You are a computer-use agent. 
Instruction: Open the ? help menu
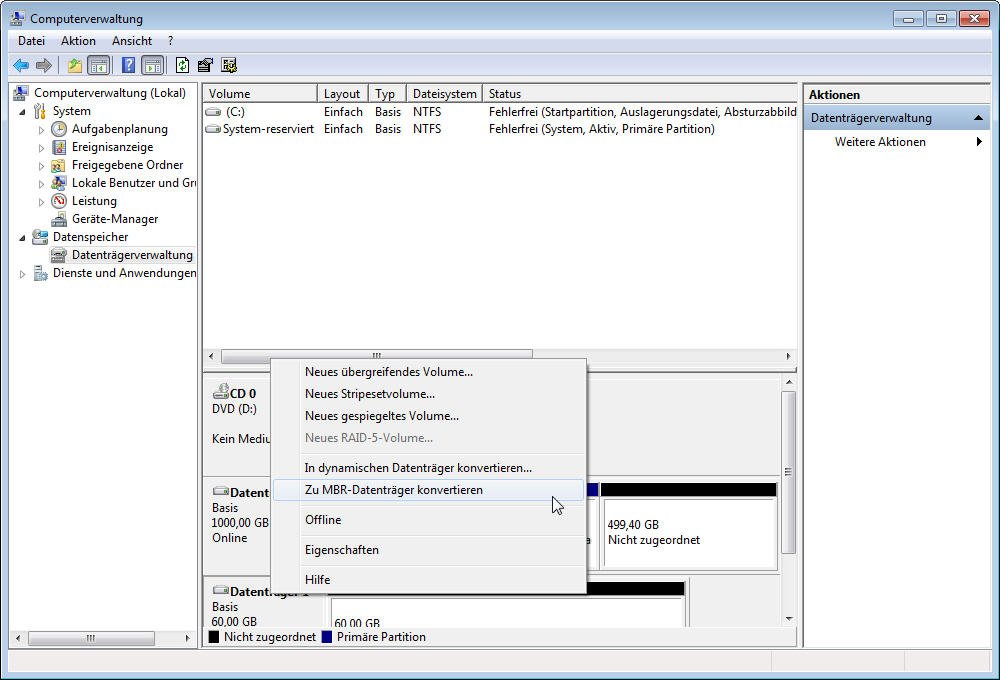coord(170,41)
